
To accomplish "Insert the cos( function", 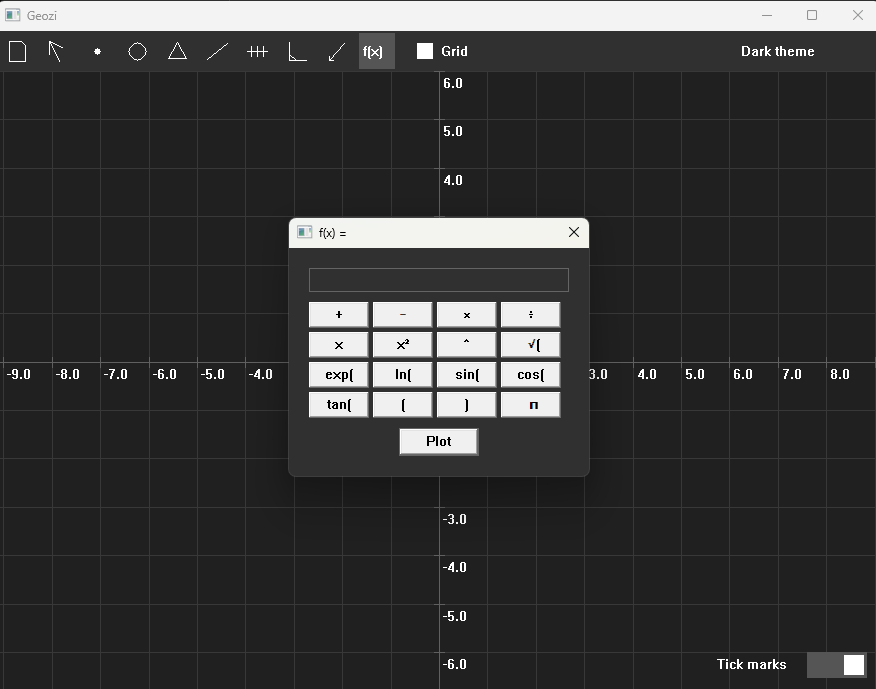I will (x=530, y=374).
